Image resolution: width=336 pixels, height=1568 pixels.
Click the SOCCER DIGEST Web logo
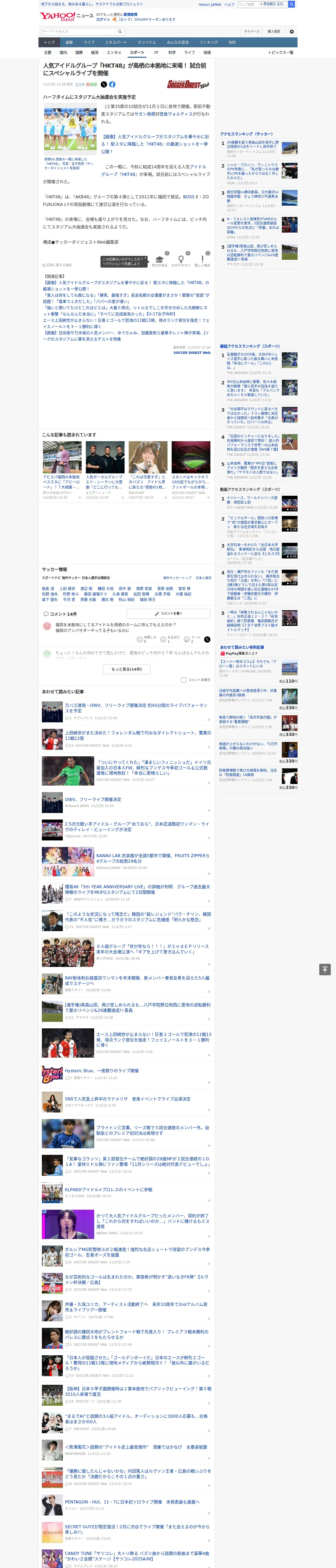pyautogui.click(x=188, y=85)
